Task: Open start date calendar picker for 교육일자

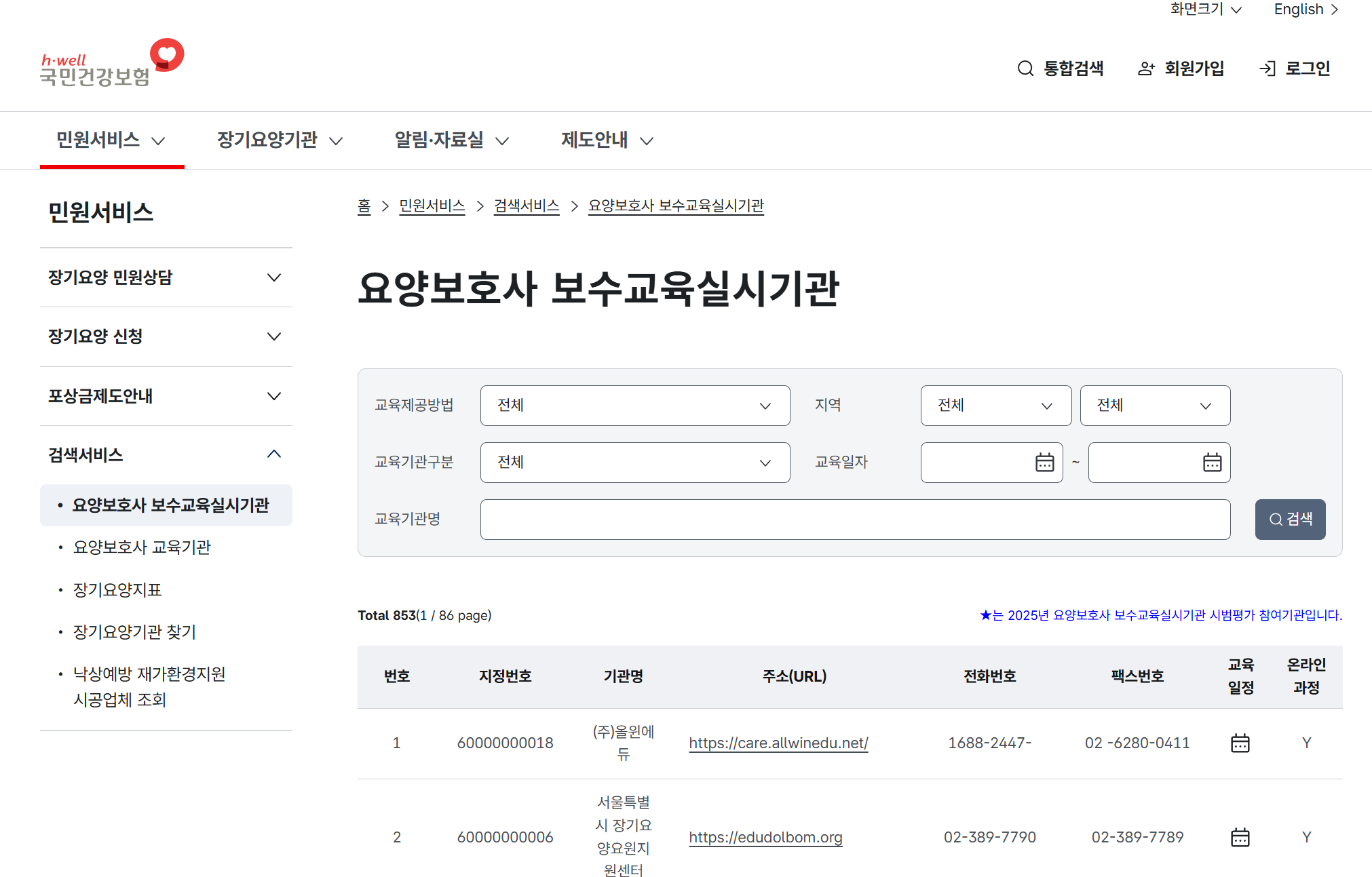Action: point(1045,463)
